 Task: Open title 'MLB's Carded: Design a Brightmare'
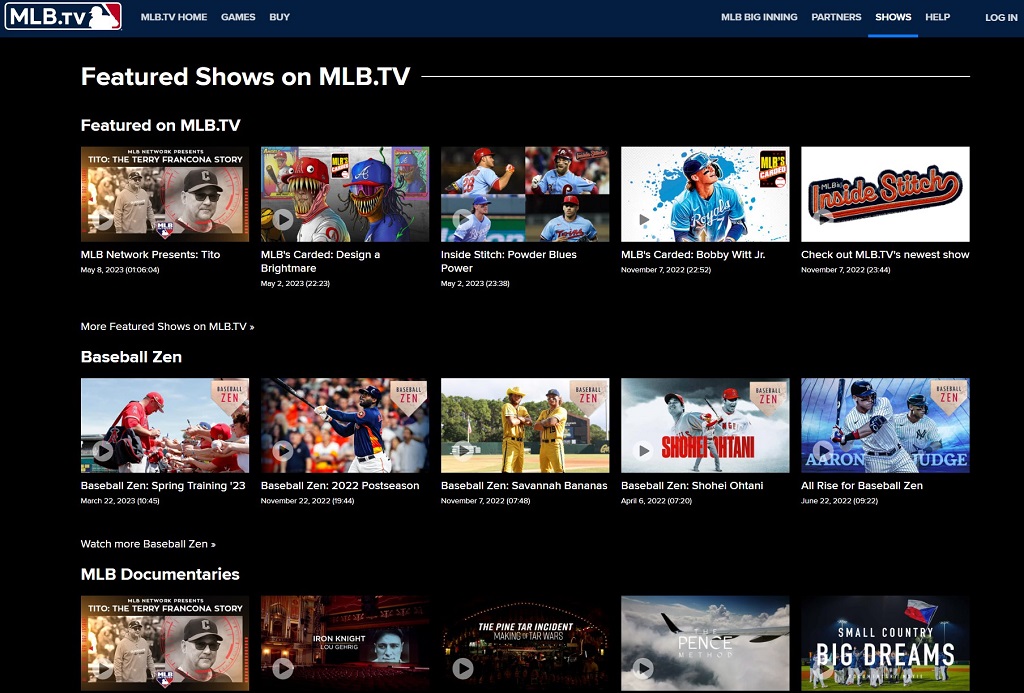click(320, 261)
